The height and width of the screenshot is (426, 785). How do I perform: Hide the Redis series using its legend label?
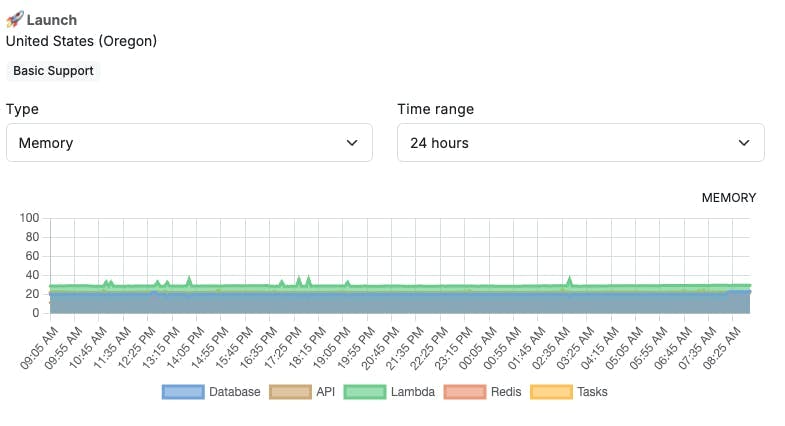point(506,392)
